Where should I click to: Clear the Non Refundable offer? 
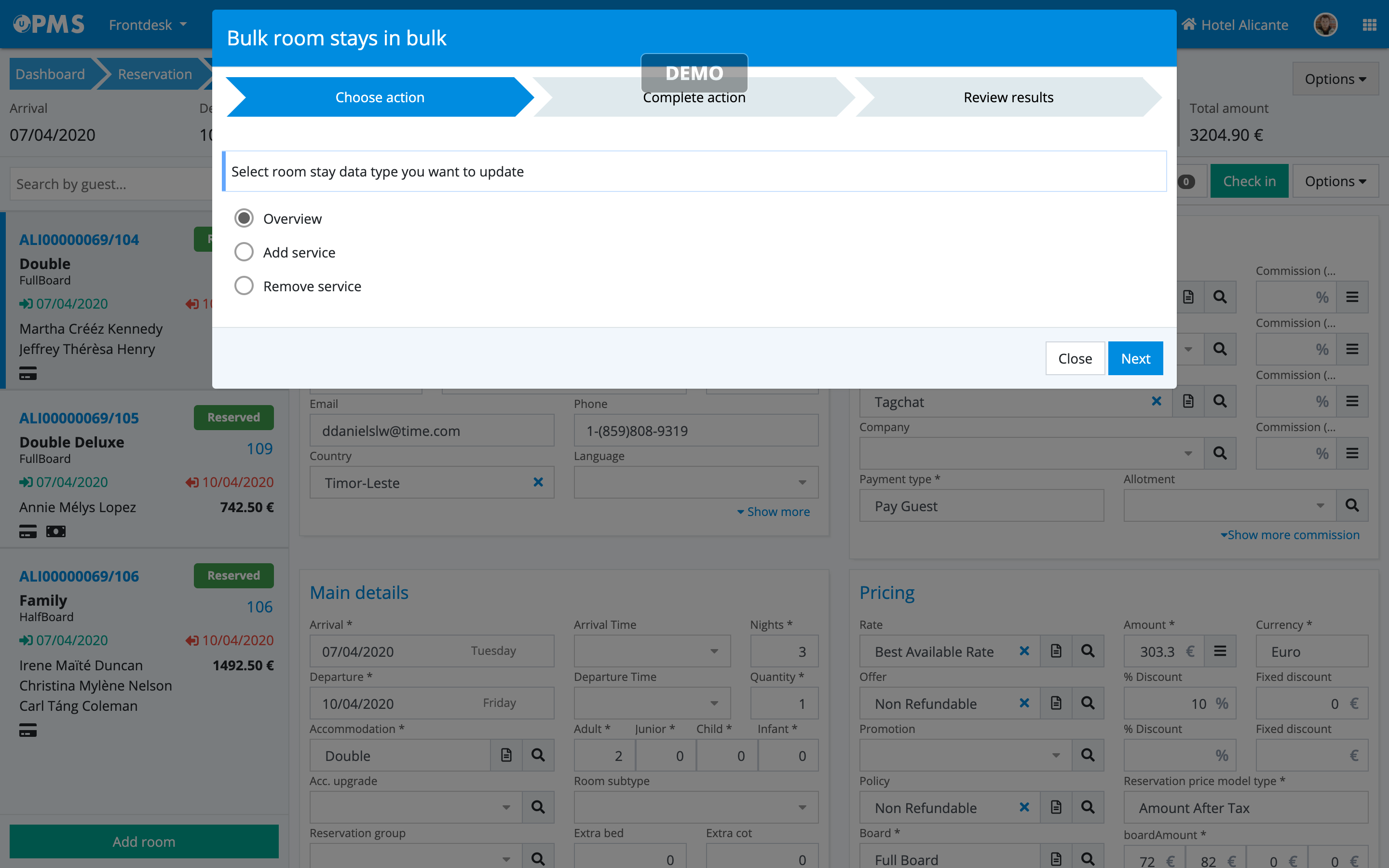click(x=1024, y=703)
